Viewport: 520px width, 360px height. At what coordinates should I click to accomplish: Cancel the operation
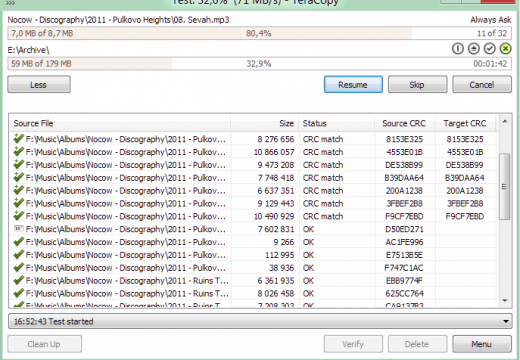pyautogui.click(x=482, y=85)
